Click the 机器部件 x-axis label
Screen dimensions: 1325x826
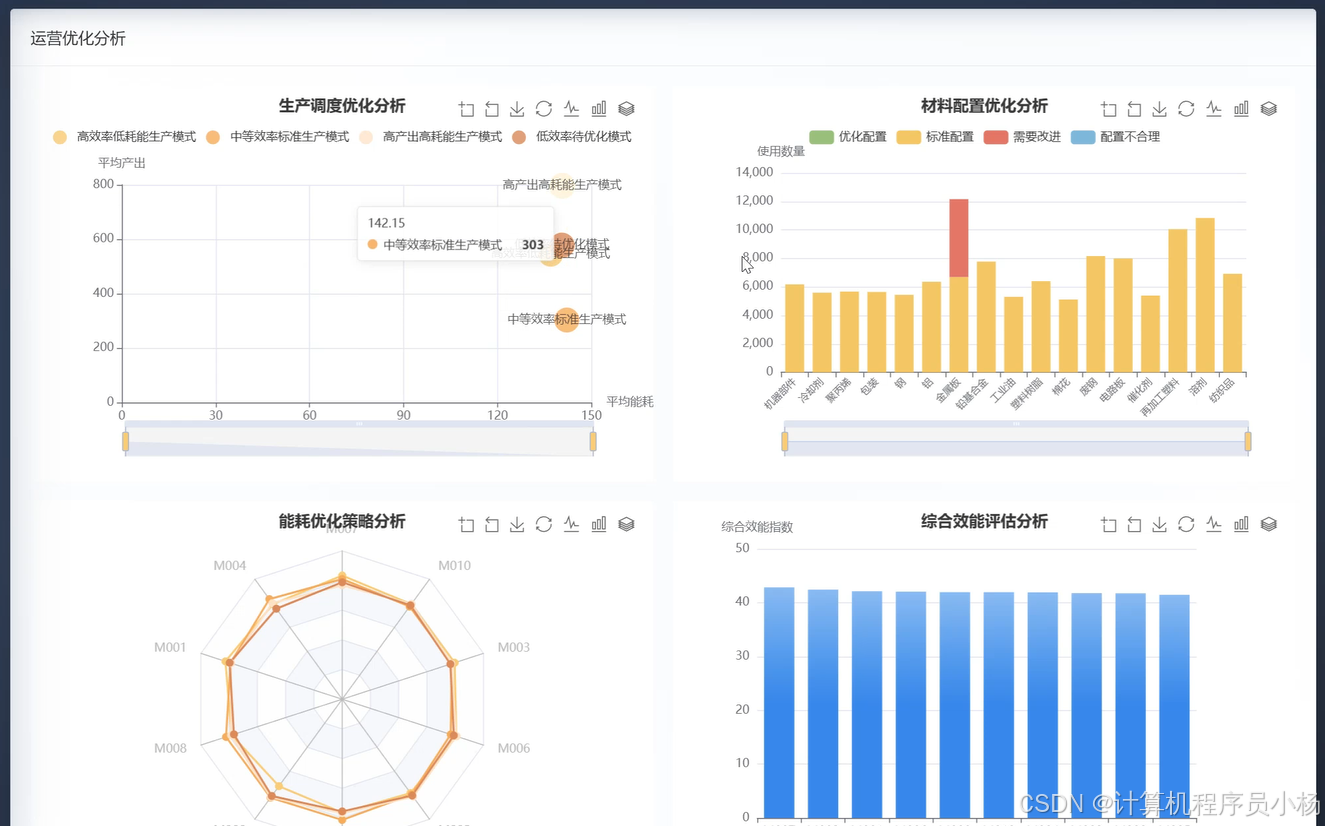pos(780,394)
